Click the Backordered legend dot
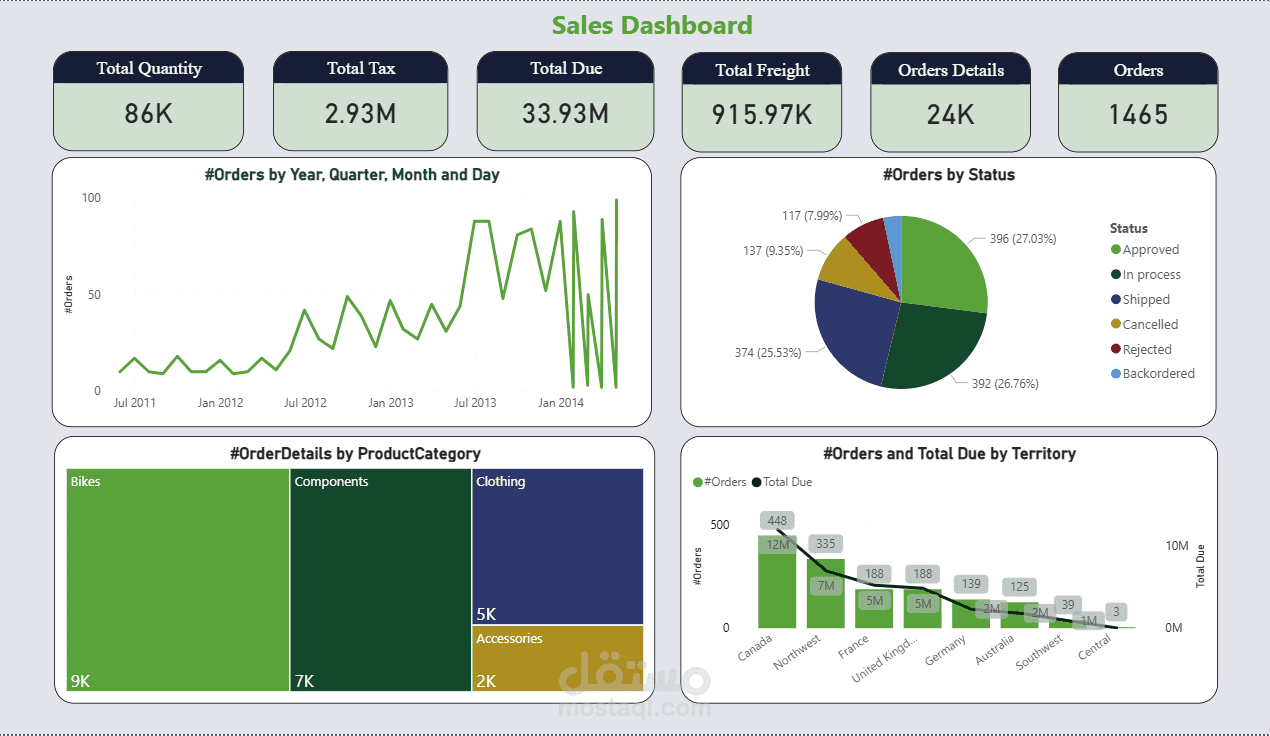The height and width of the screenshot is (736, 1270). coord(1117,373)
